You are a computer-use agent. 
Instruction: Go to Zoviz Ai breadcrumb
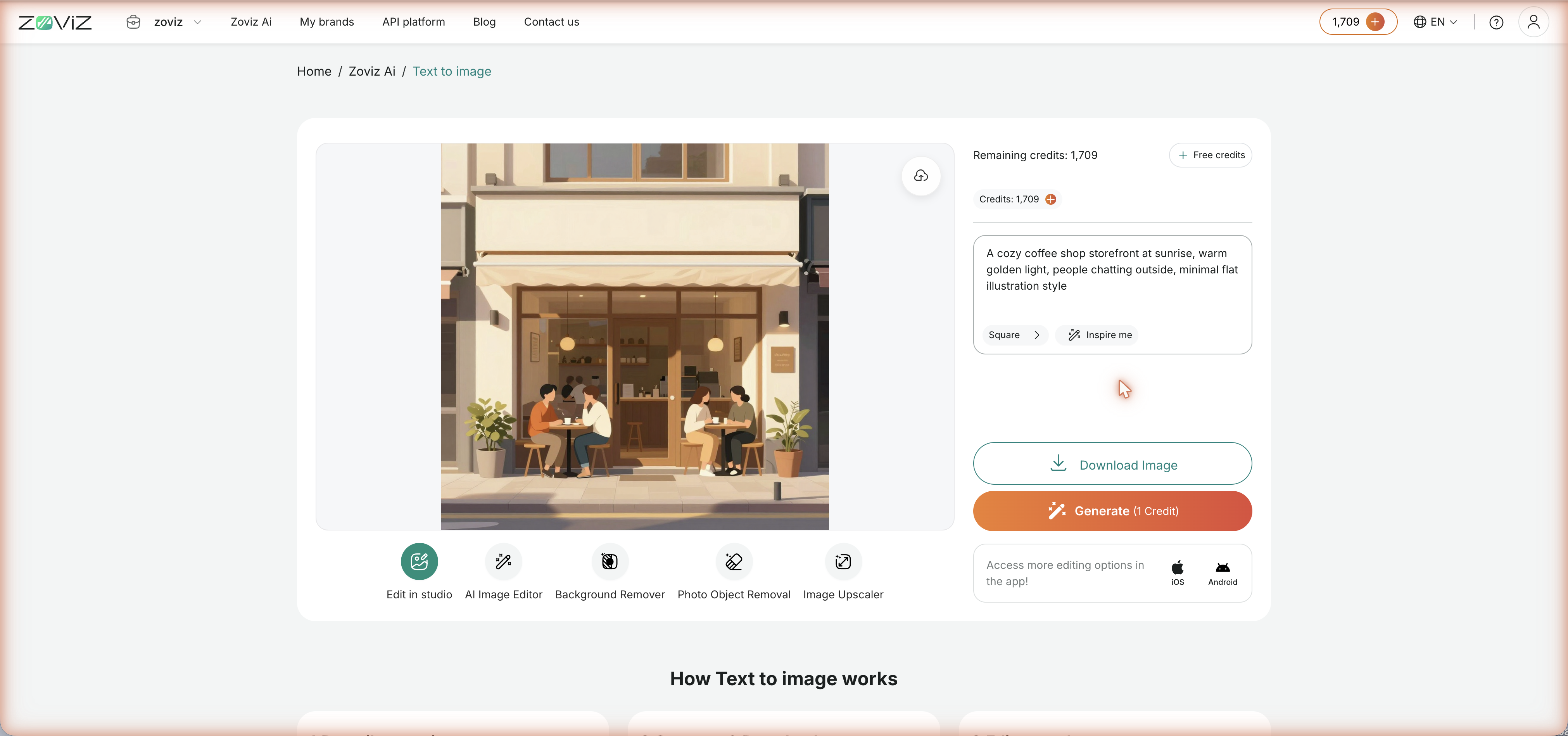pyautogui.click(x=372, y=71)
